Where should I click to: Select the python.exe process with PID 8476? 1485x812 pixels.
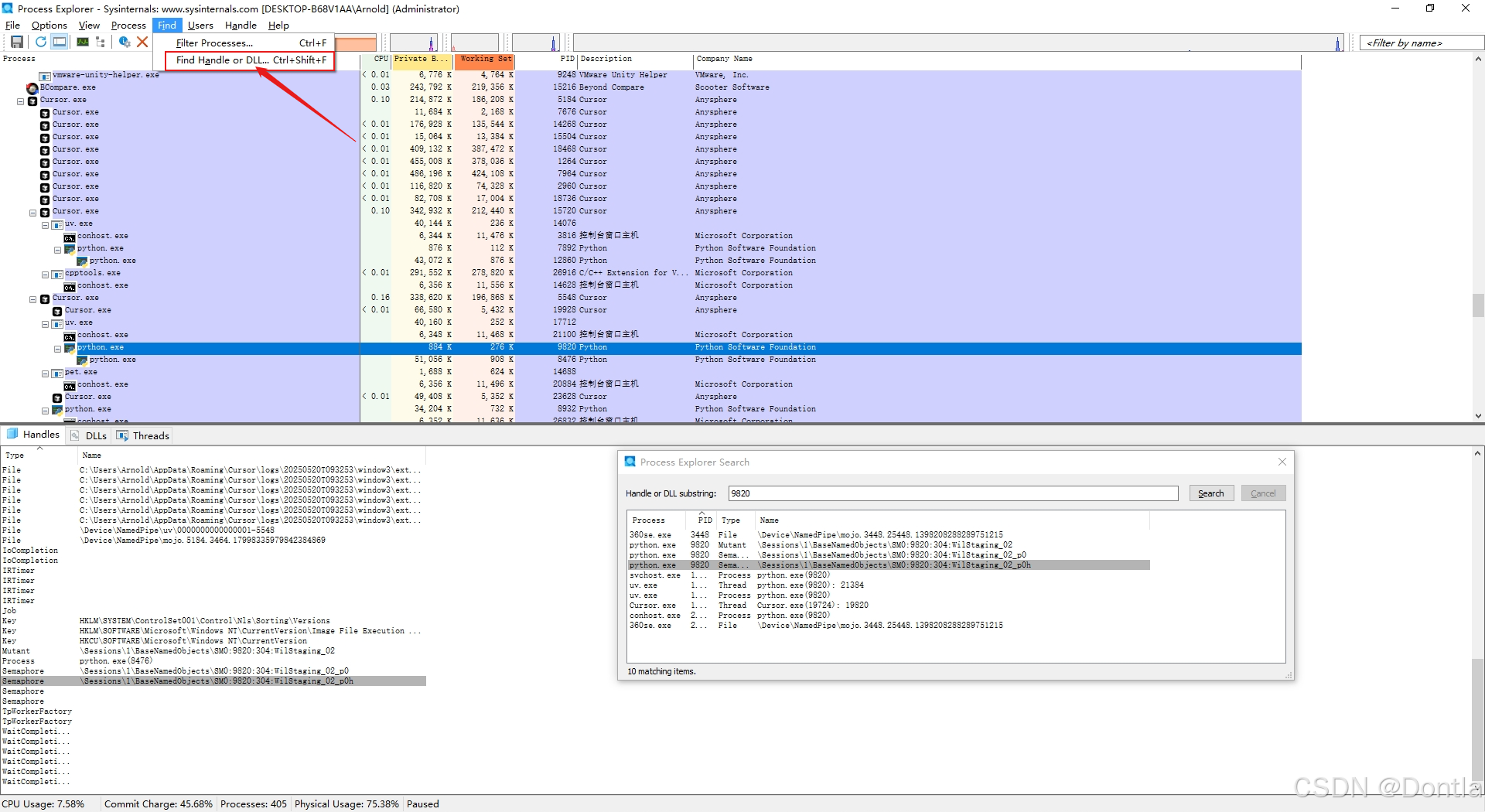pos(650,360)
